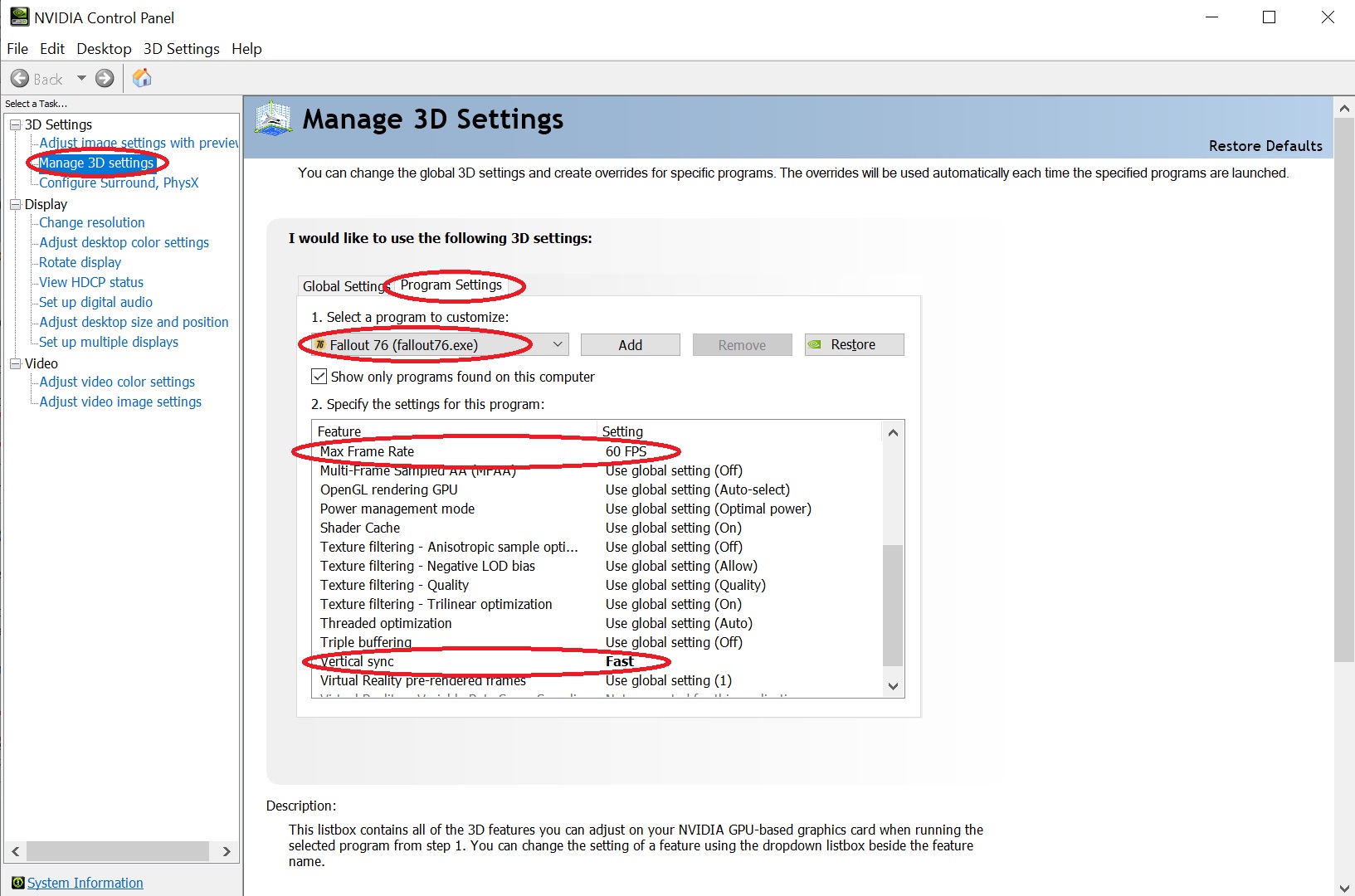Select the Max Frame Rate setting row
Screen dimensions: 1355x896
(597, 451)
